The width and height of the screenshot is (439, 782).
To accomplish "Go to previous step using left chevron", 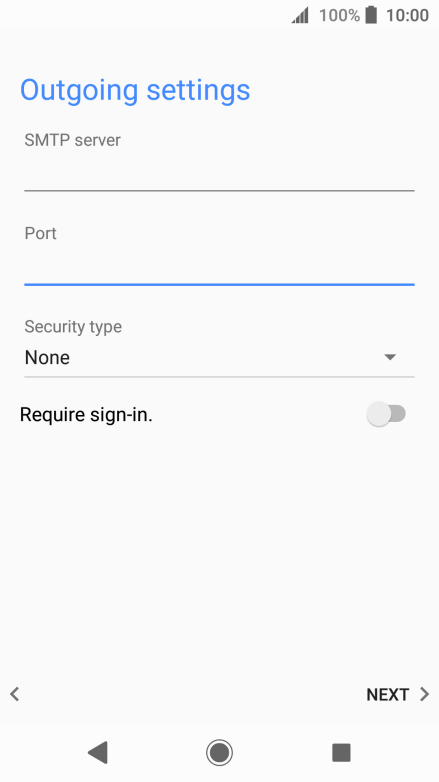I will (x=14, y=694).
